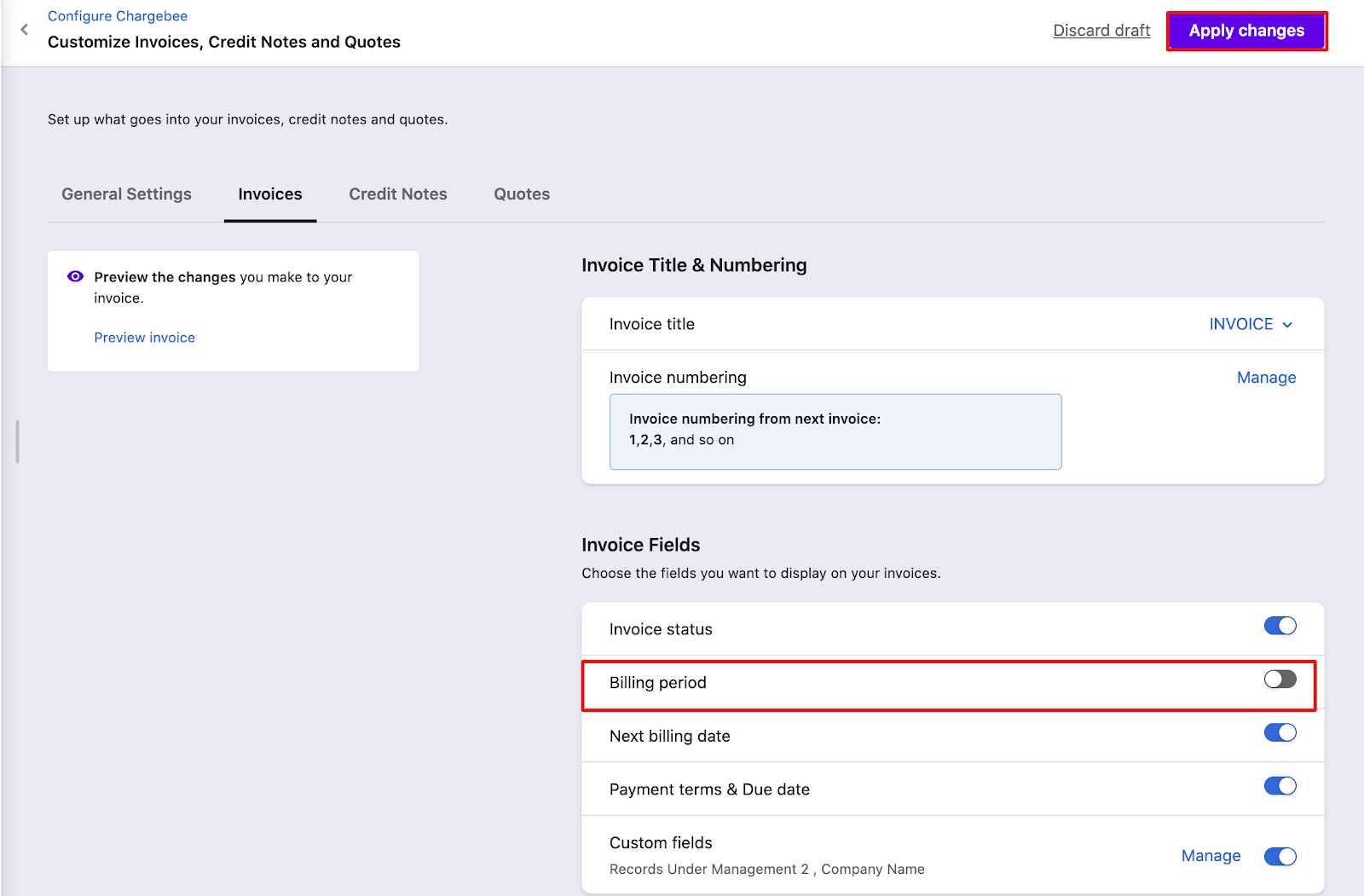Click the Invoice Fields heading
This screenshot has width=1364, height=896.
point(641,545)
